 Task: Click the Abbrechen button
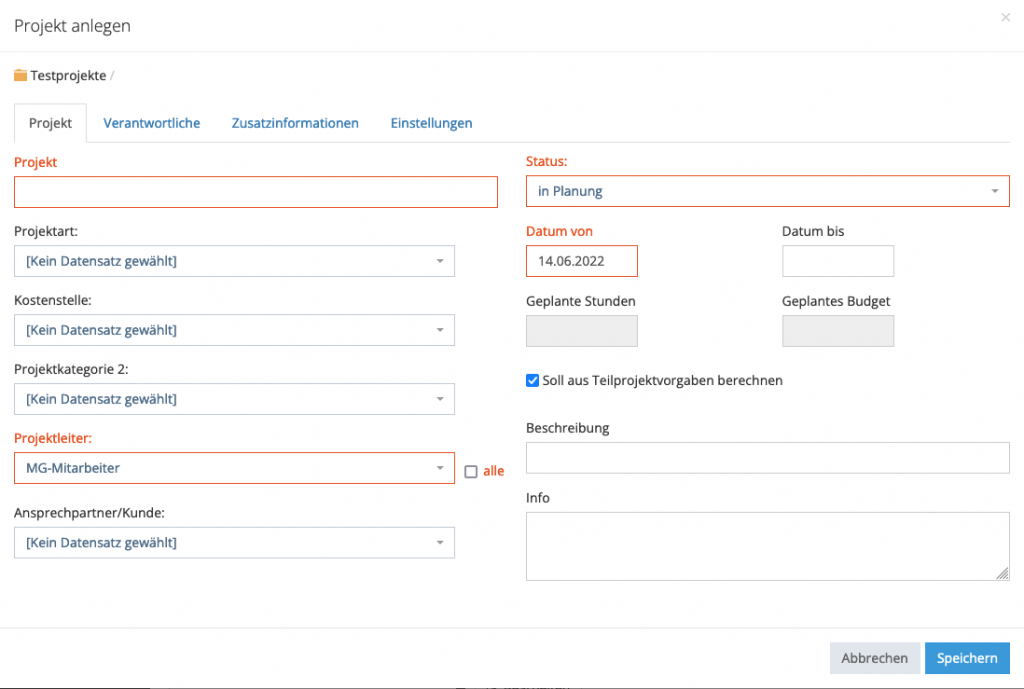pyautogui.click(x=874, y=658)
